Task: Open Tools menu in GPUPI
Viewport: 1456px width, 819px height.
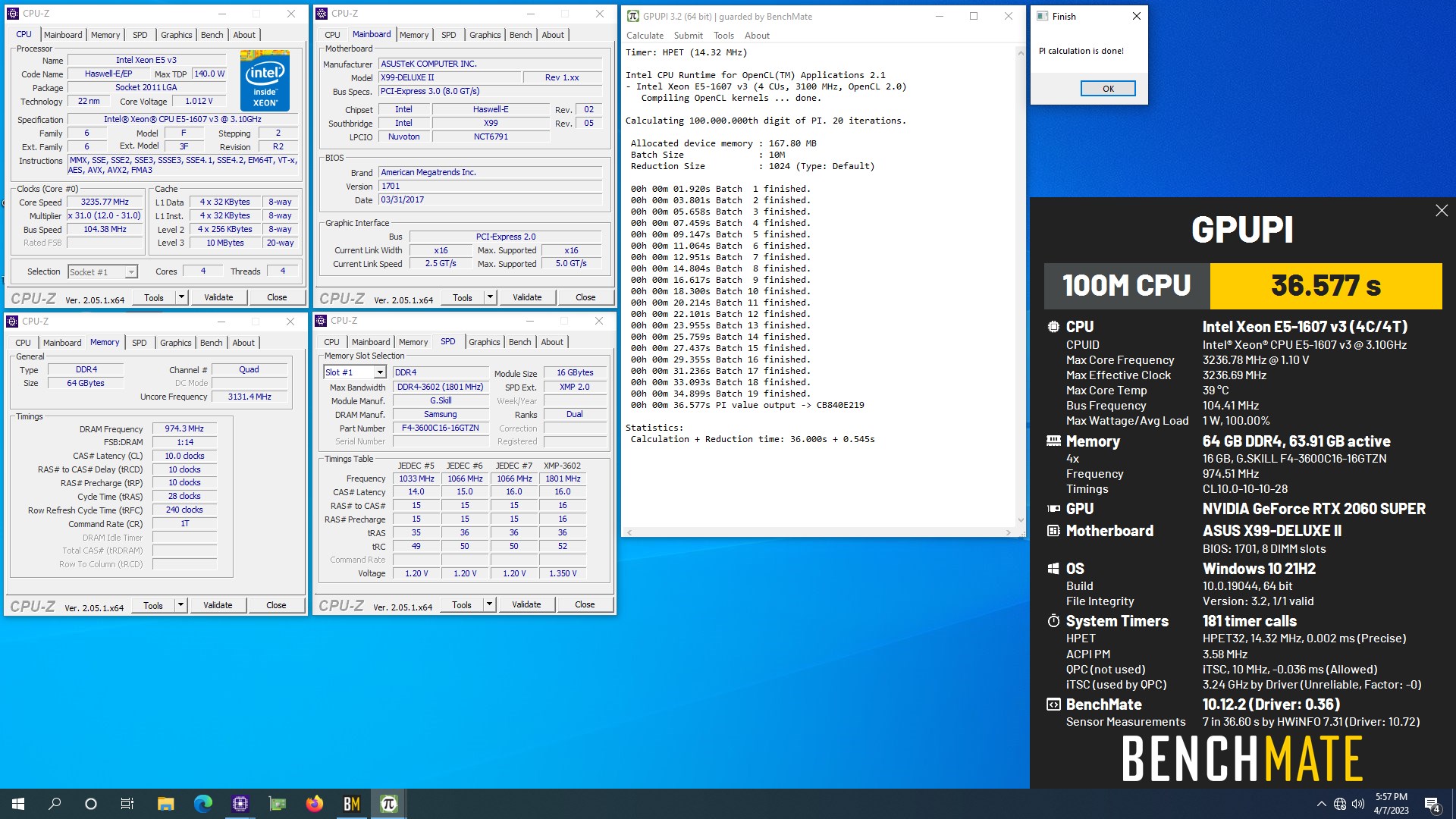Action: (x=724, y=36)
